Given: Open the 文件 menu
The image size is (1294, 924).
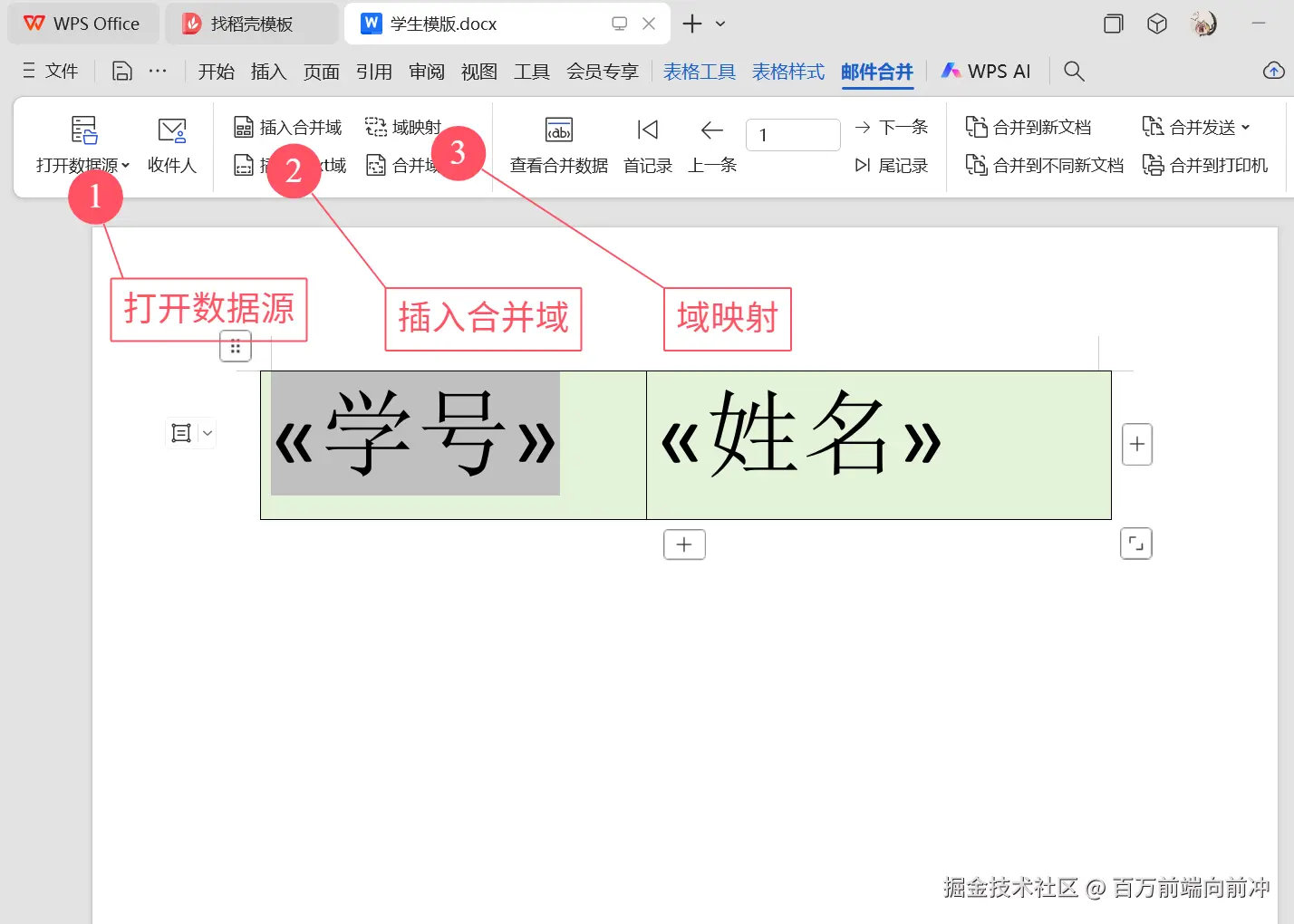Looking at the screenshot, I should (x=51, y=71).
